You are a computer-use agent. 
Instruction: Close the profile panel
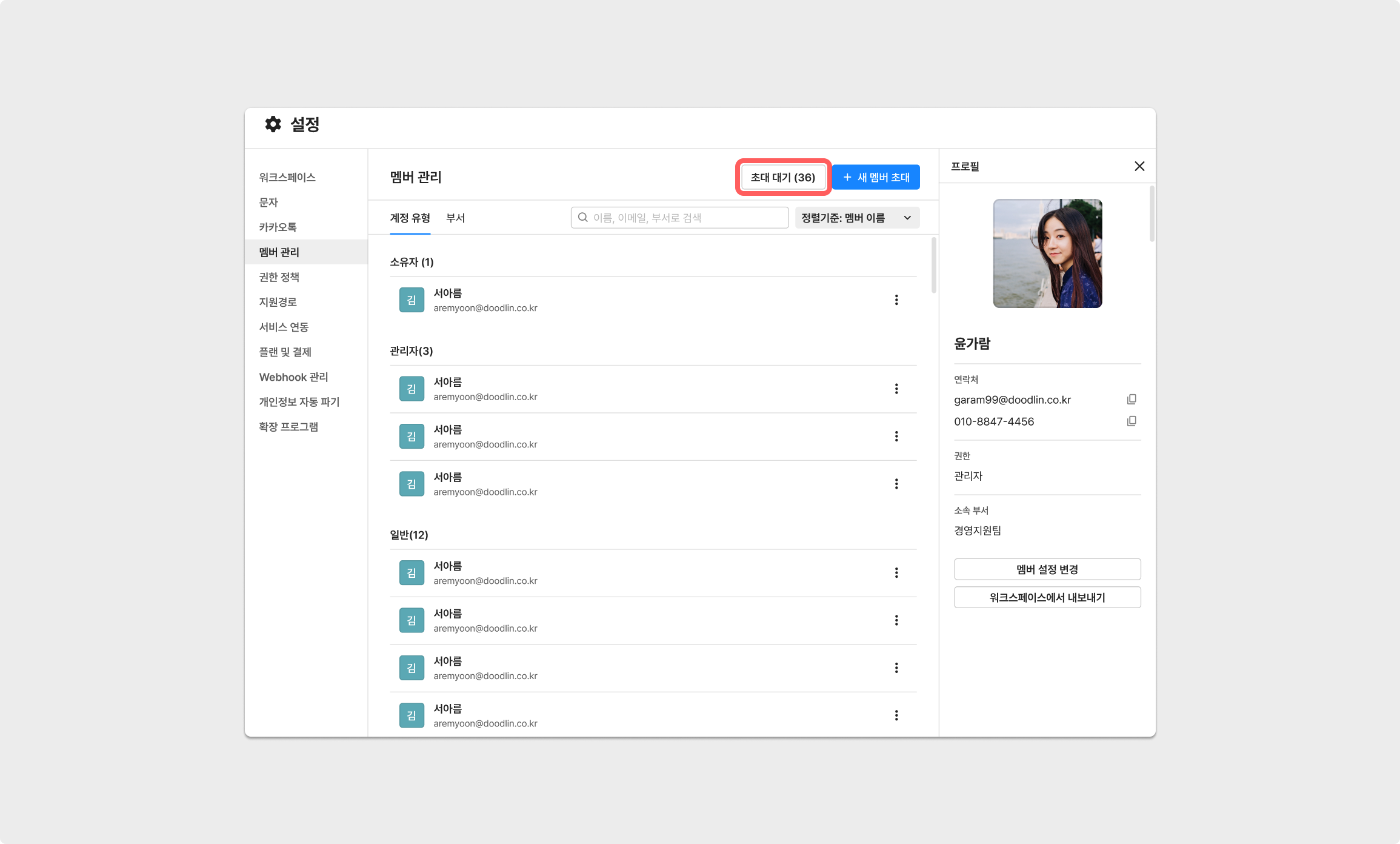click(1139, 166)
